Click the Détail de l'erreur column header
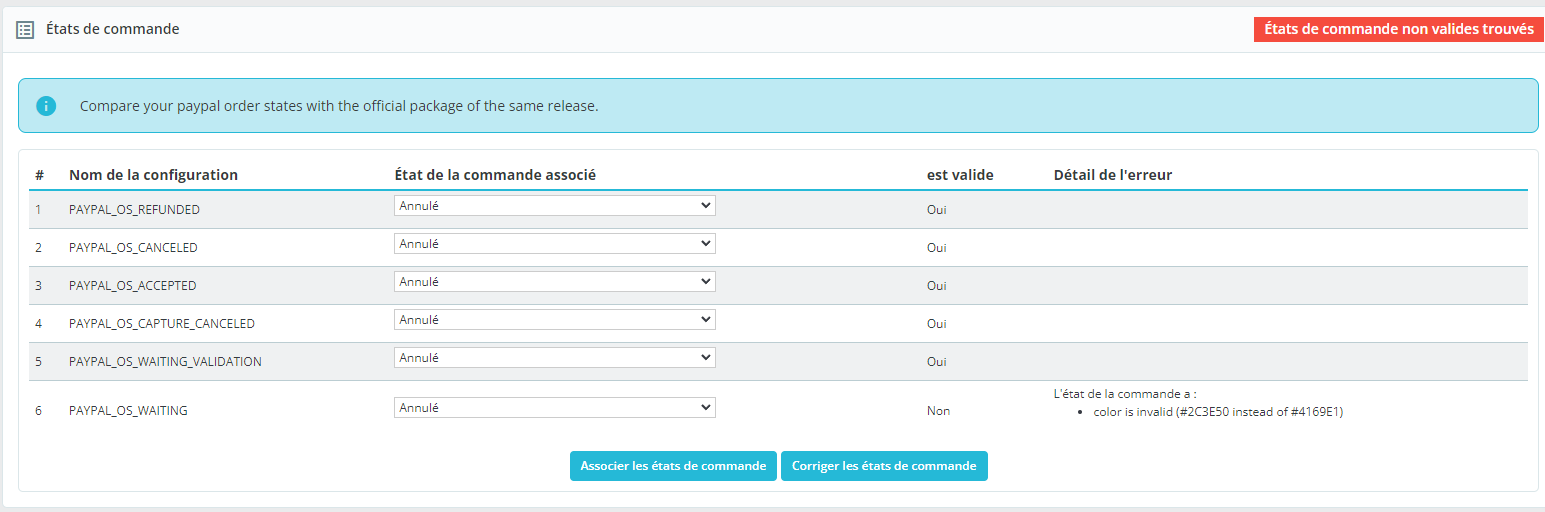 pos(1113,175)
